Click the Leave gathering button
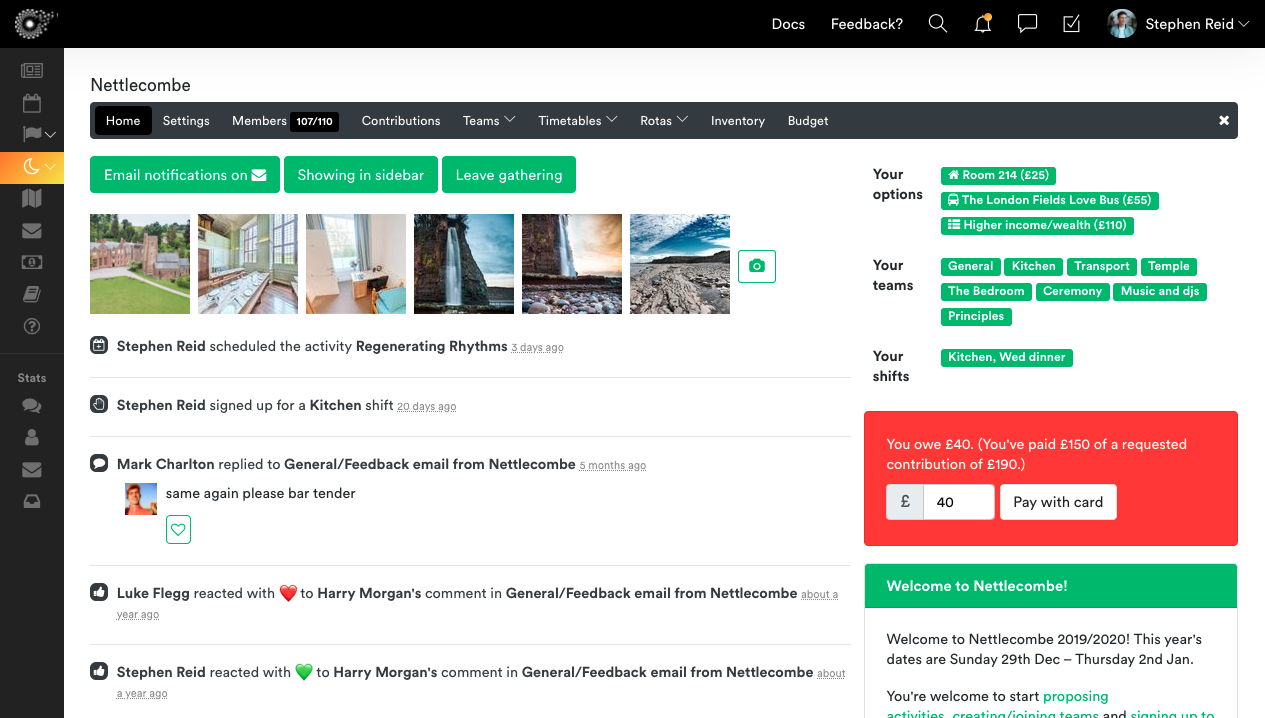Viewport: 1265px width, 718px height. tap(509, 175)
